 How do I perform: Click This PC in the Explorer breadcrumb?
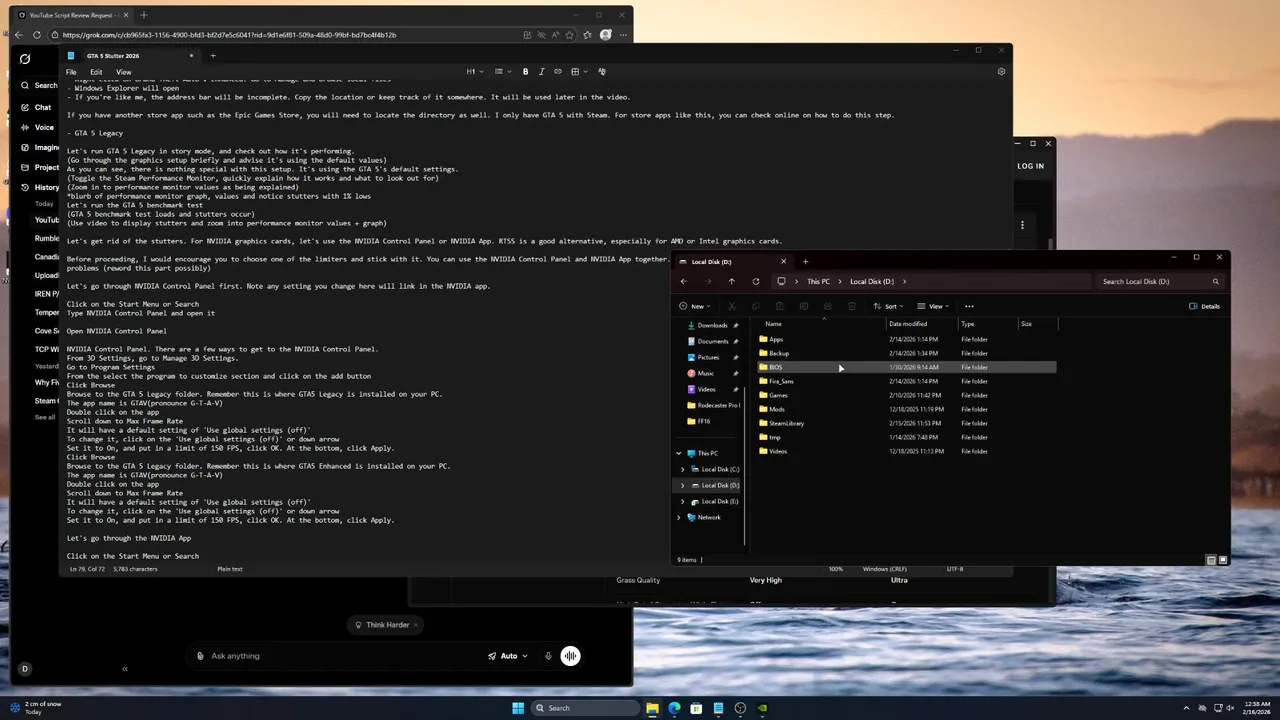pyautogui.click(x=818, y=281)
